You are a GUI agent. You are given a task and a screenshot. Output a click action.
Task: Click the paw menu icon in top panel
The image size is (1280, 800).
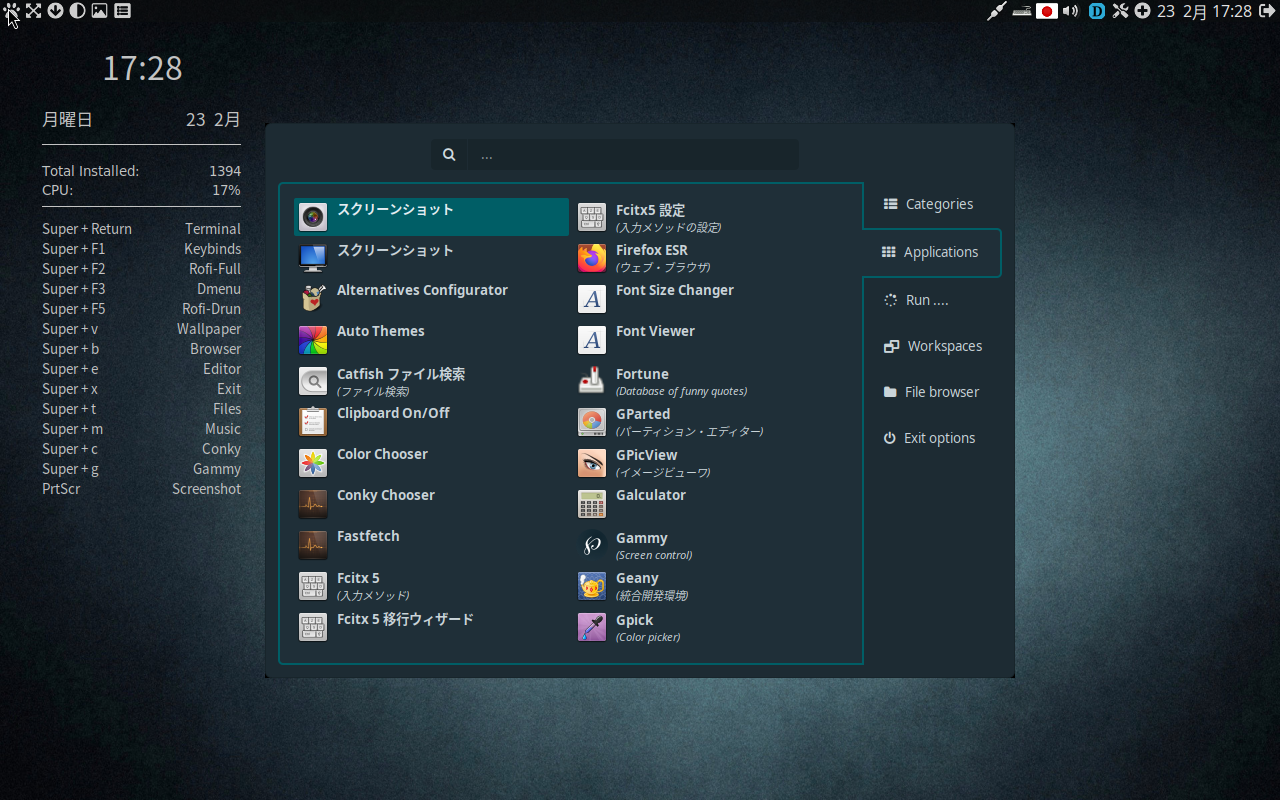tap(11, 11)
